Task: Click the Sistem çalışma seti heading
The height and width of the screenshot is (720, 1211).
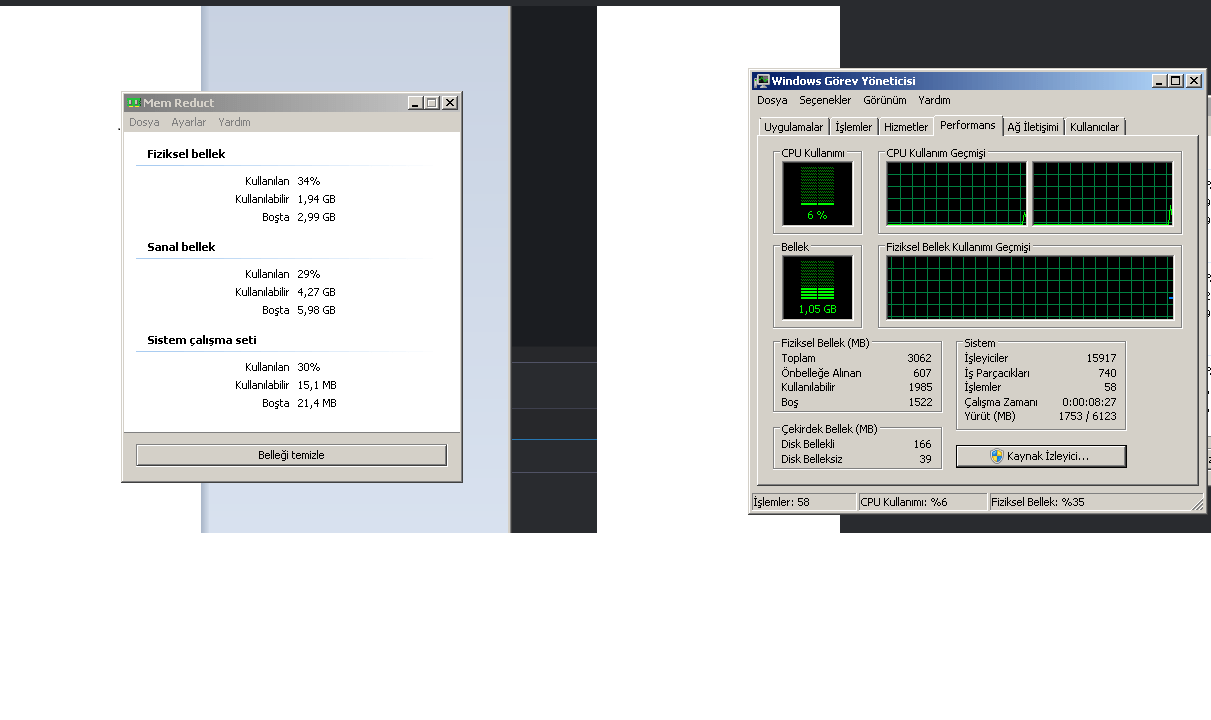Action: 202,340
